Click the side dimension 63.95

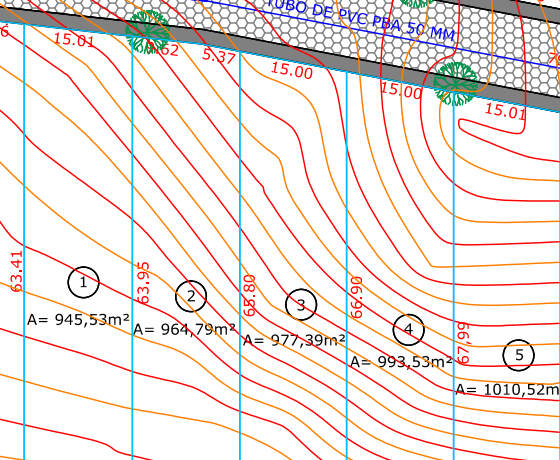point(143,283)
